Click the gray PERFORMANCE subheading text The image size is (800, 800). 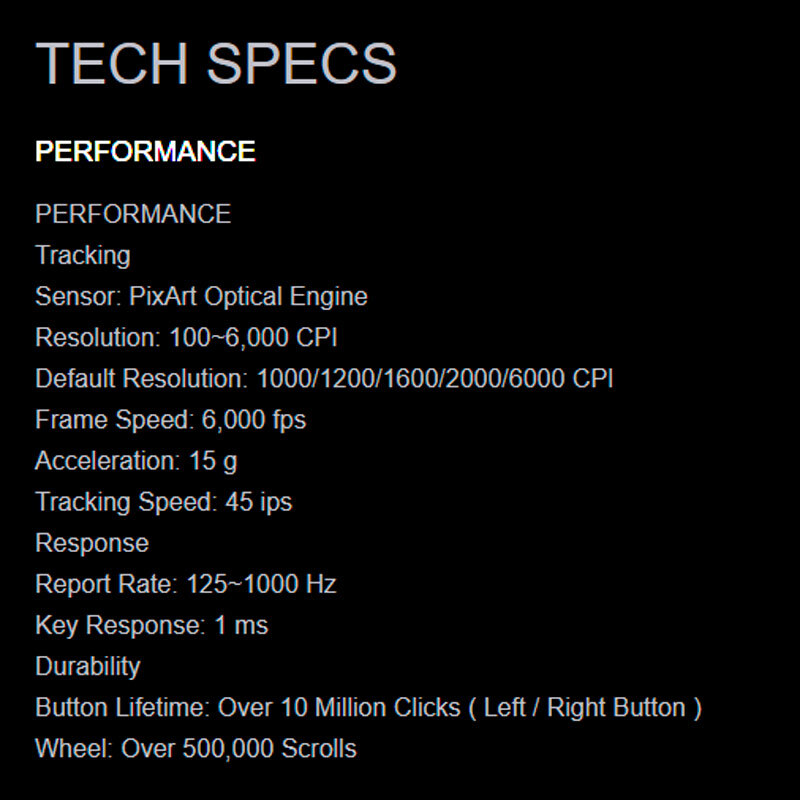pos(133,213)
